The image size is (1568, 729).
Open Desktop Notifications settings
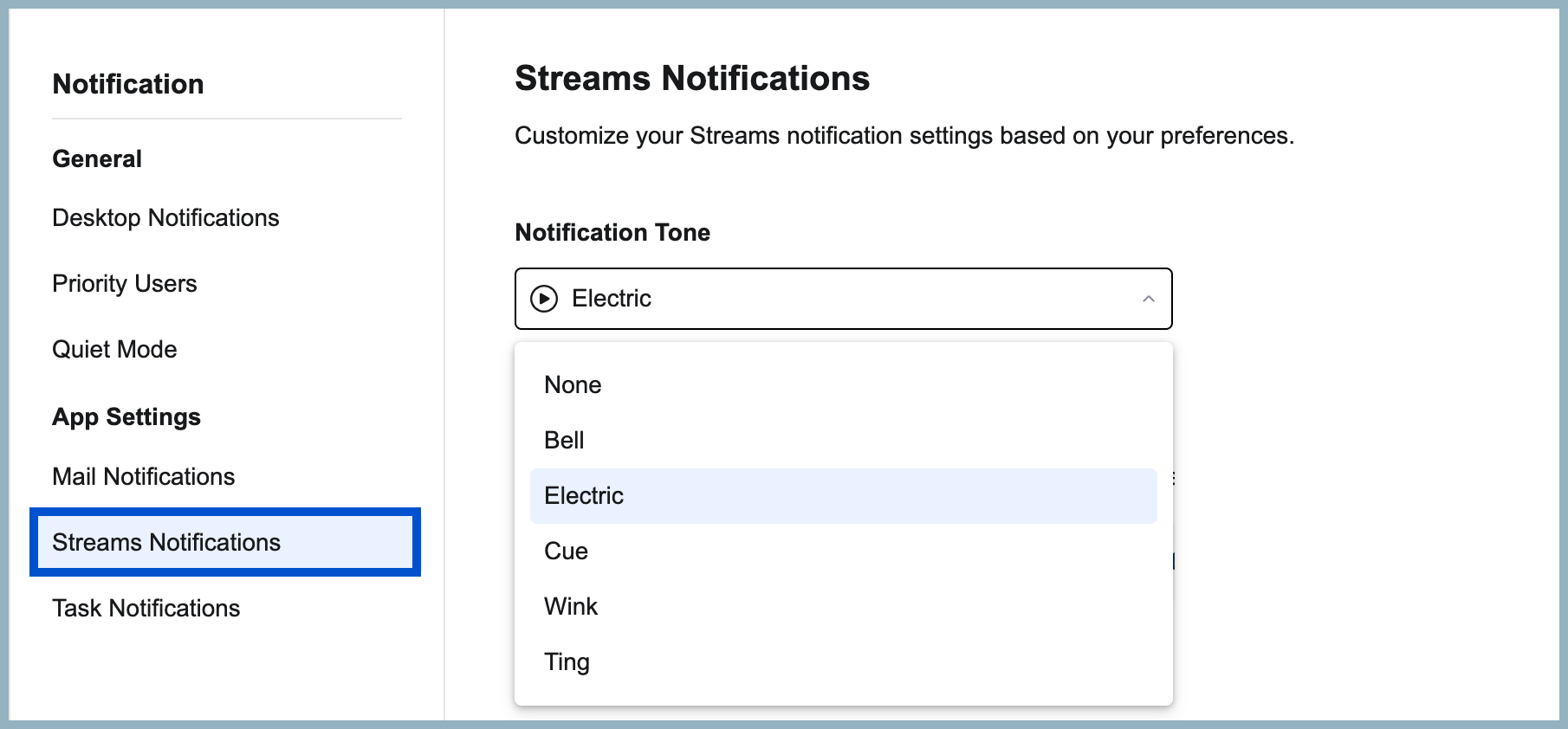pyautogui.click(x=166, y=218)
